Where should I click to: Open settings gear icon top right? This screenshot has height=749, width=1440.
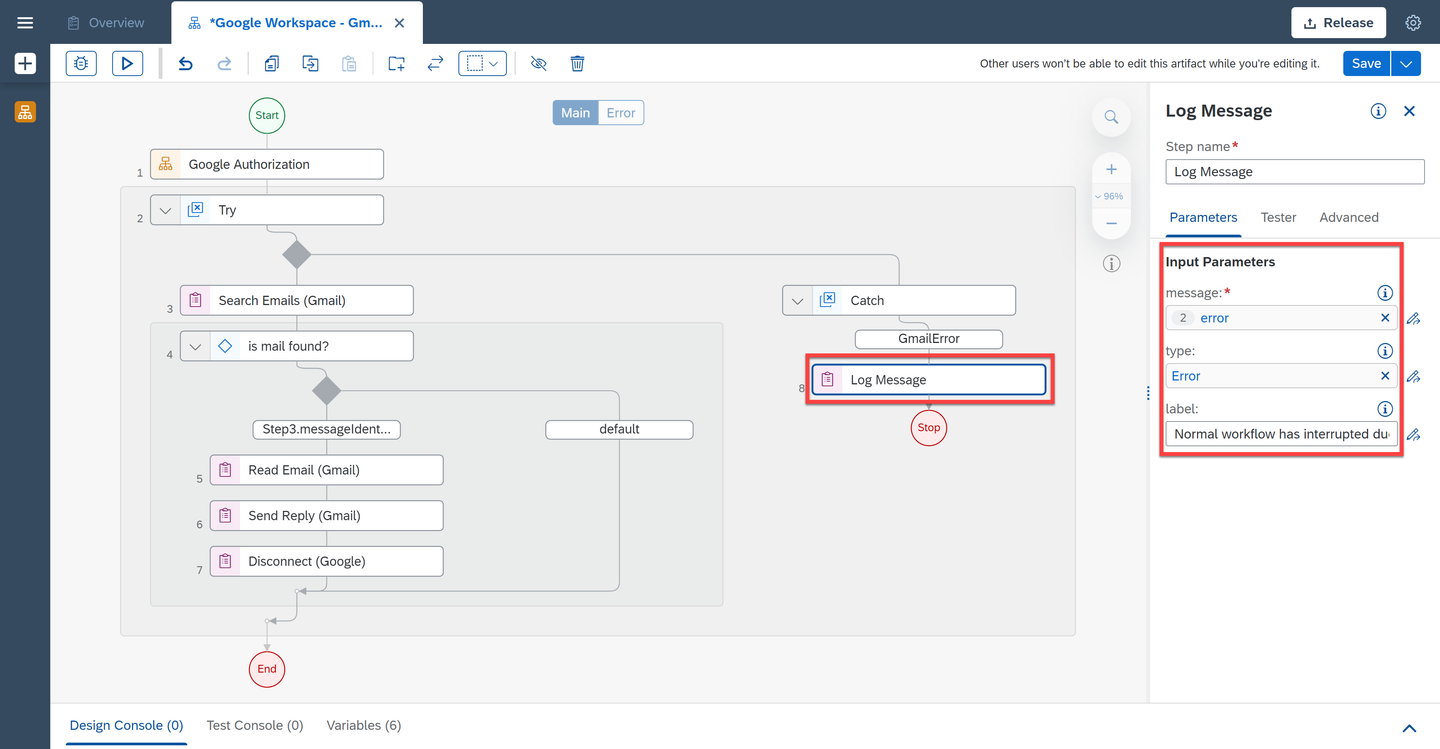coord(1413,22)
